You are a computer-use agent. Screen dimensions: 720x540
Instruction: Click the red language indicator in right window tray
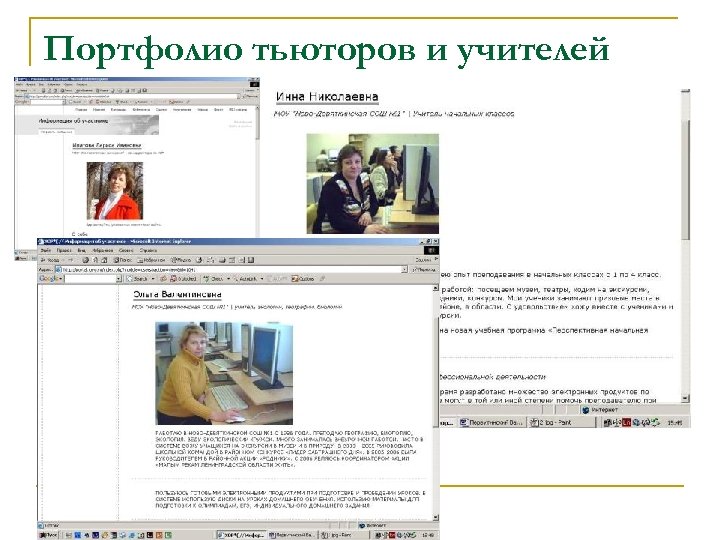pos(626,422)
